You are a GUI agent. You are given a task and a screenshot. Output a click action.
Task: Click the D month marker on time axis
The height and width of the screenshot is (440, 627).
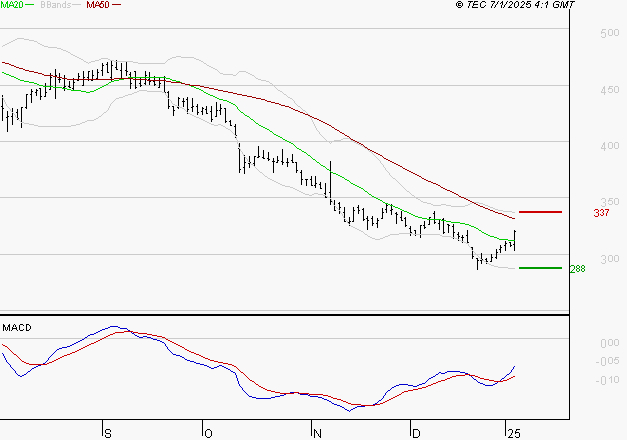click(x=415, y=432)
